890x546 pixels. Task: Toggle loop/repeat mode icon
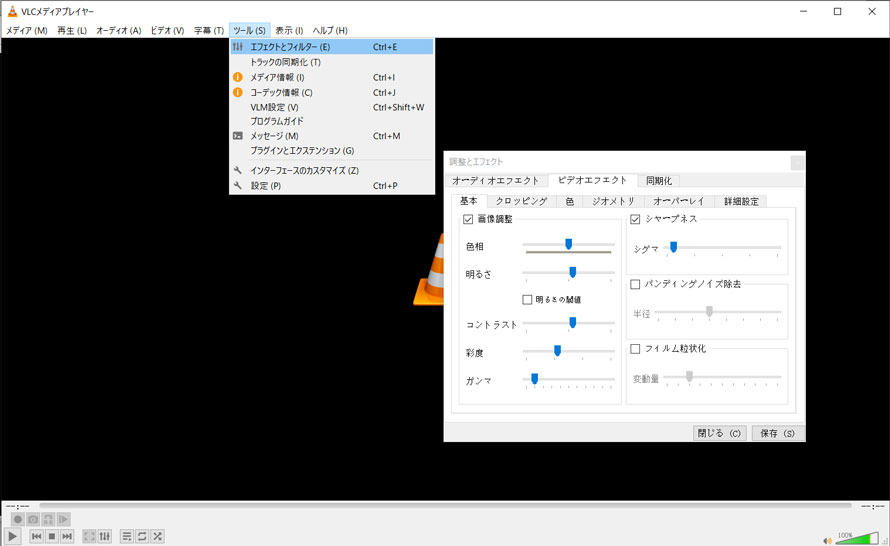pos(142,537)
